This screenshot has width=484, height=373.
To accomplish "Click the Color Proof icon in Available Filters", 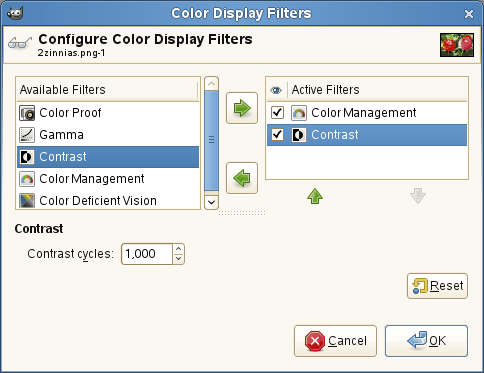I will tap(27, 113).
